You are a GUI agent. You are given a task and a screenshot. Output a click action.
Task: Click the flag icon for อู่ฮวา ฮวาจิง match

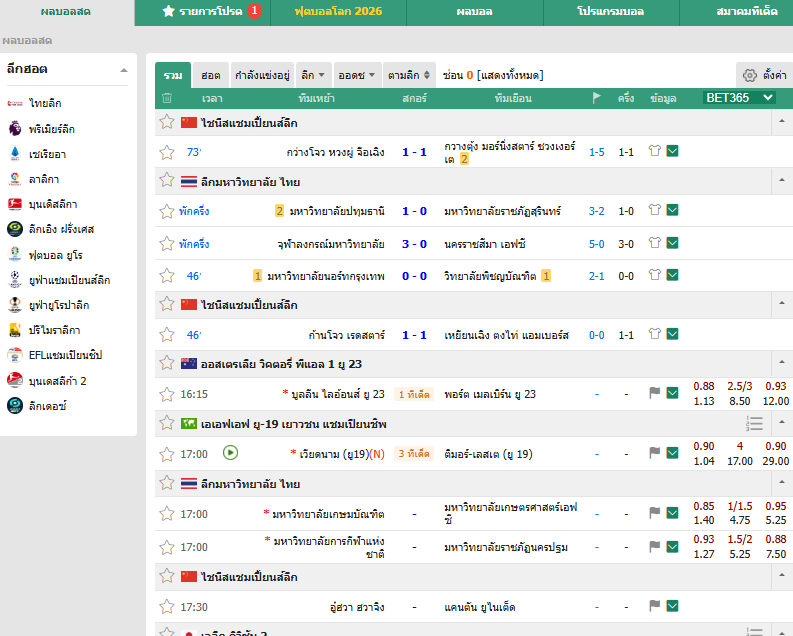coord(654,605)
